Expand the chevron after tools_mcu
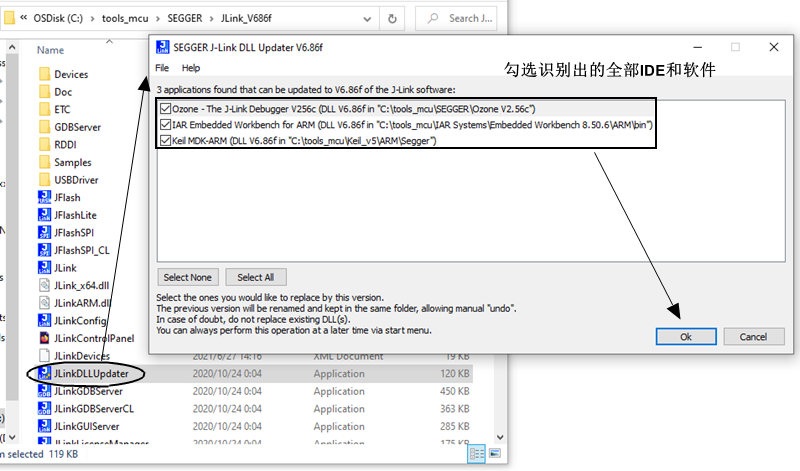 tap(158, 18)
